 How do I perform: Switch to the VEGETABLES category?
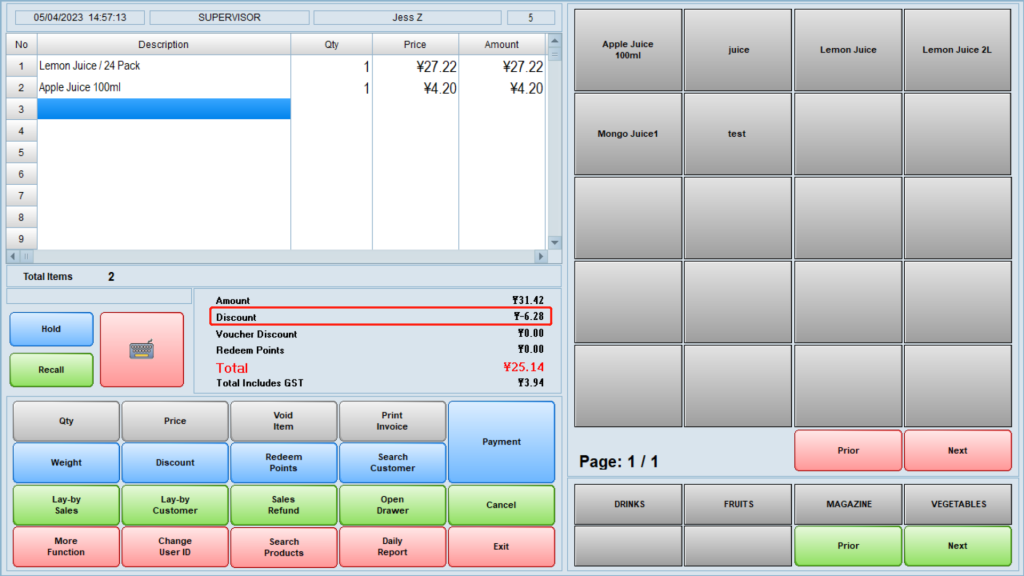[957, 504]
